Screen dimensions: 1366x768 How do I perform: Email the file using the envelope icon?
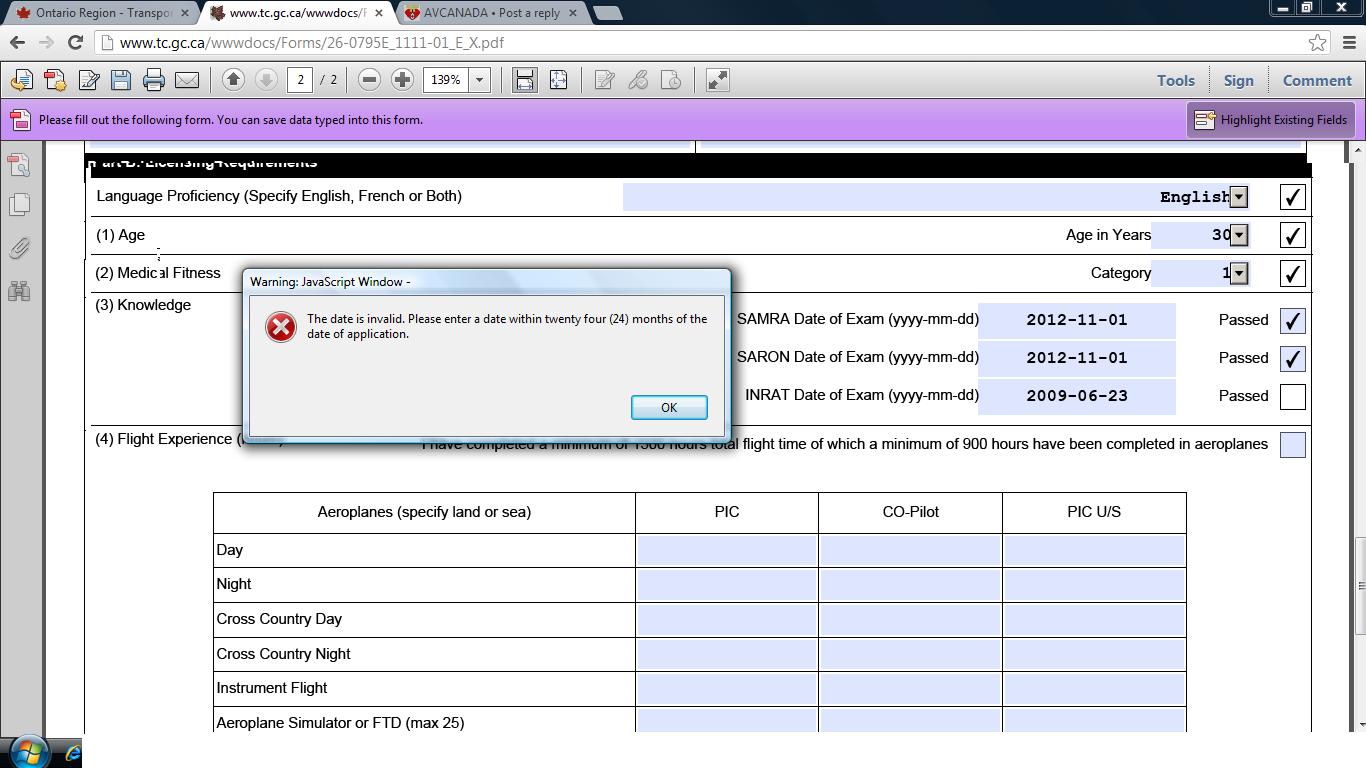[x=187, y=80]
